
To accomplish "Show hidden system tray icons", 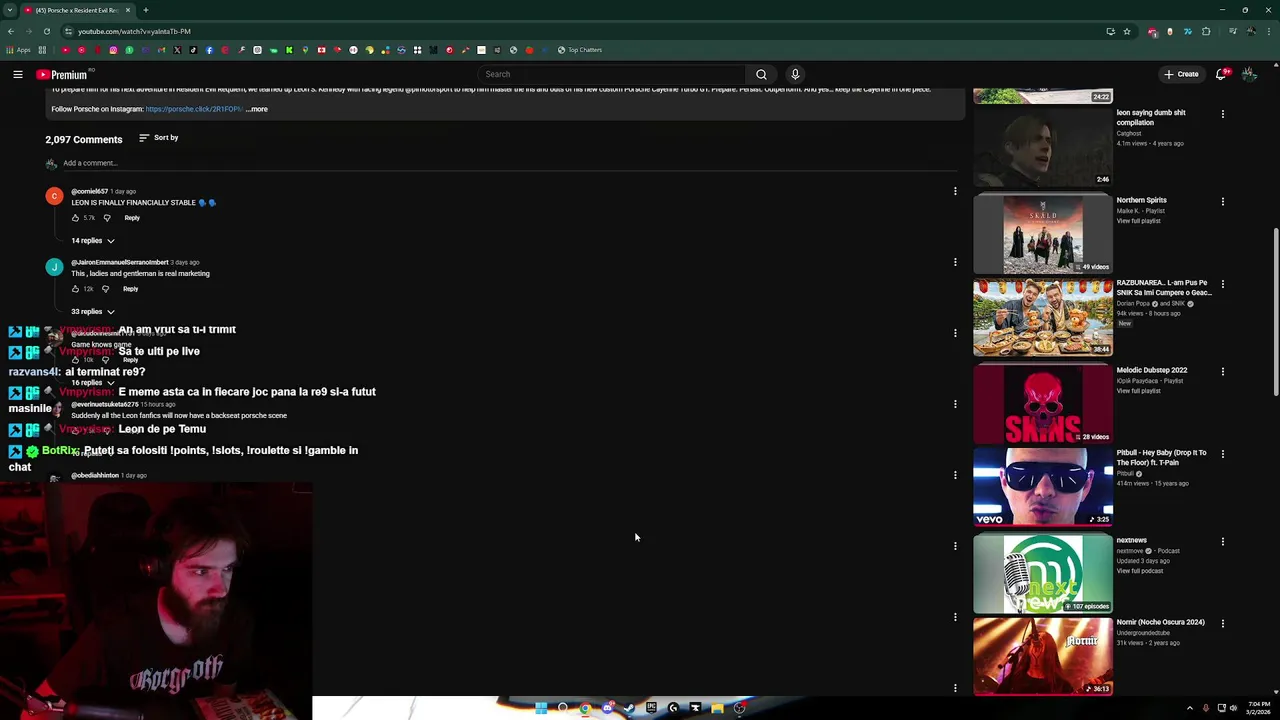I will click(x=1189, y=708).
